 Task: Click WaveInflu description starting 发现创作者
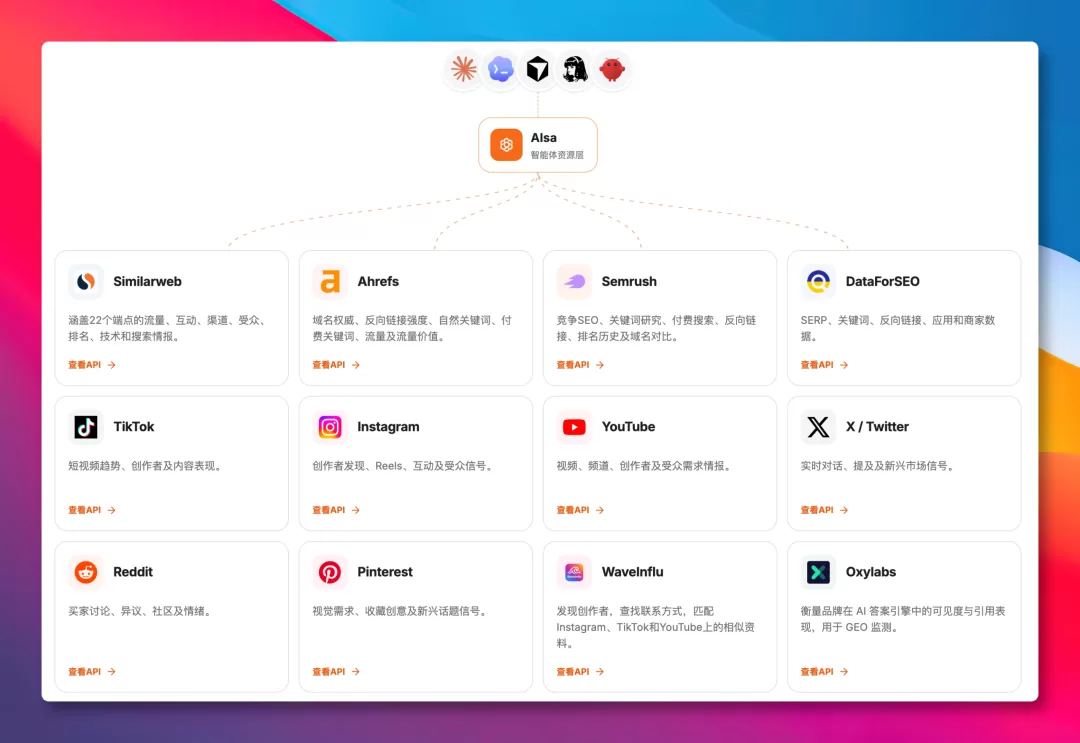click(x=656, y=627)
